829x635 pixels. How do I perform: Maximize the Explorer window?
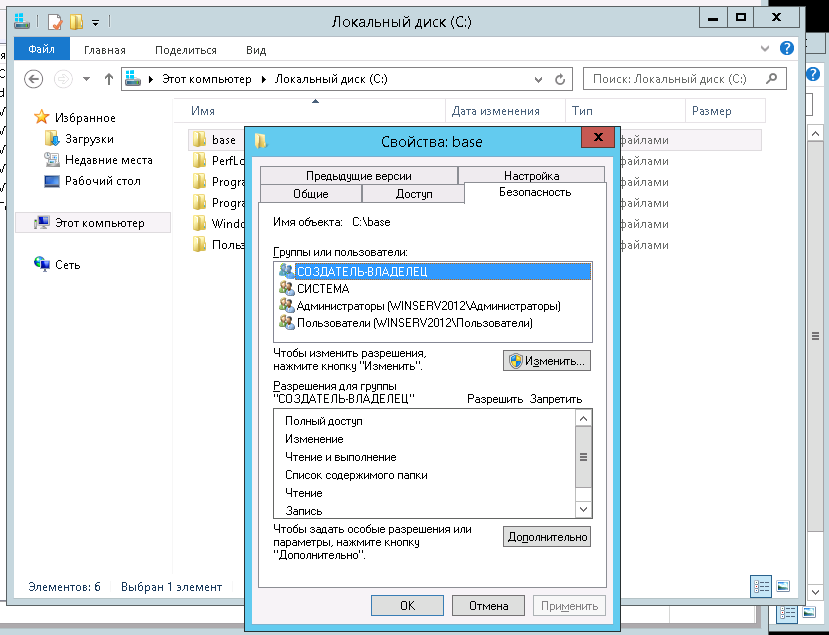click(x=741, y=17)
